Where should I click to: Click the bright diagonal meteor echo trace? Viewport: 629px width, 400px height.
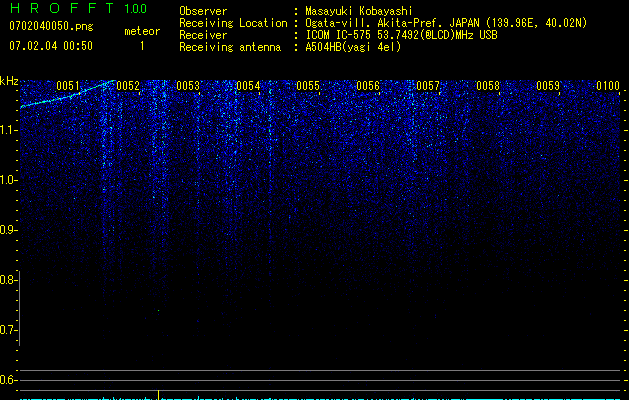click(66, 96)
